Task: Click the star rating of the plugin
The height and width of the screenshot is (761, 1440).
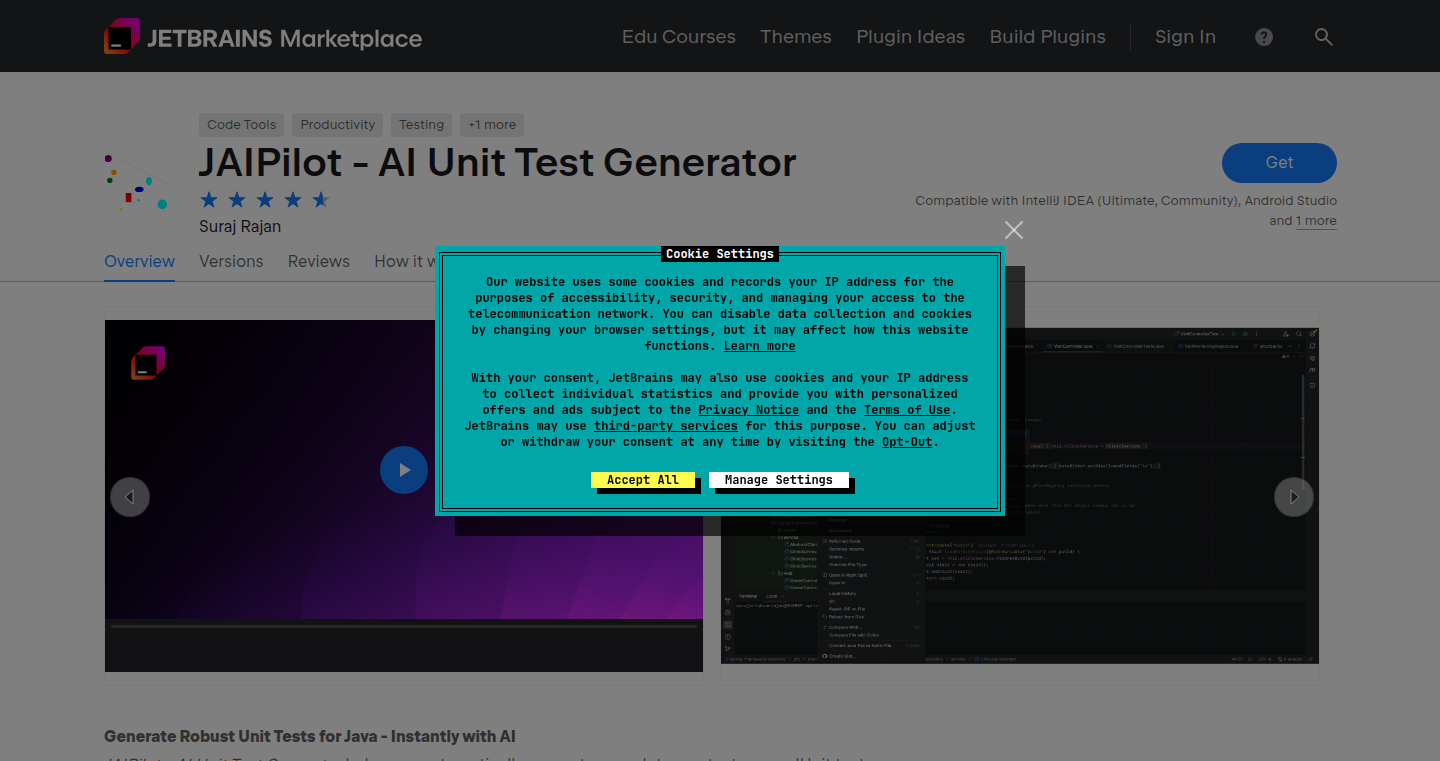Action: [264, 199]
